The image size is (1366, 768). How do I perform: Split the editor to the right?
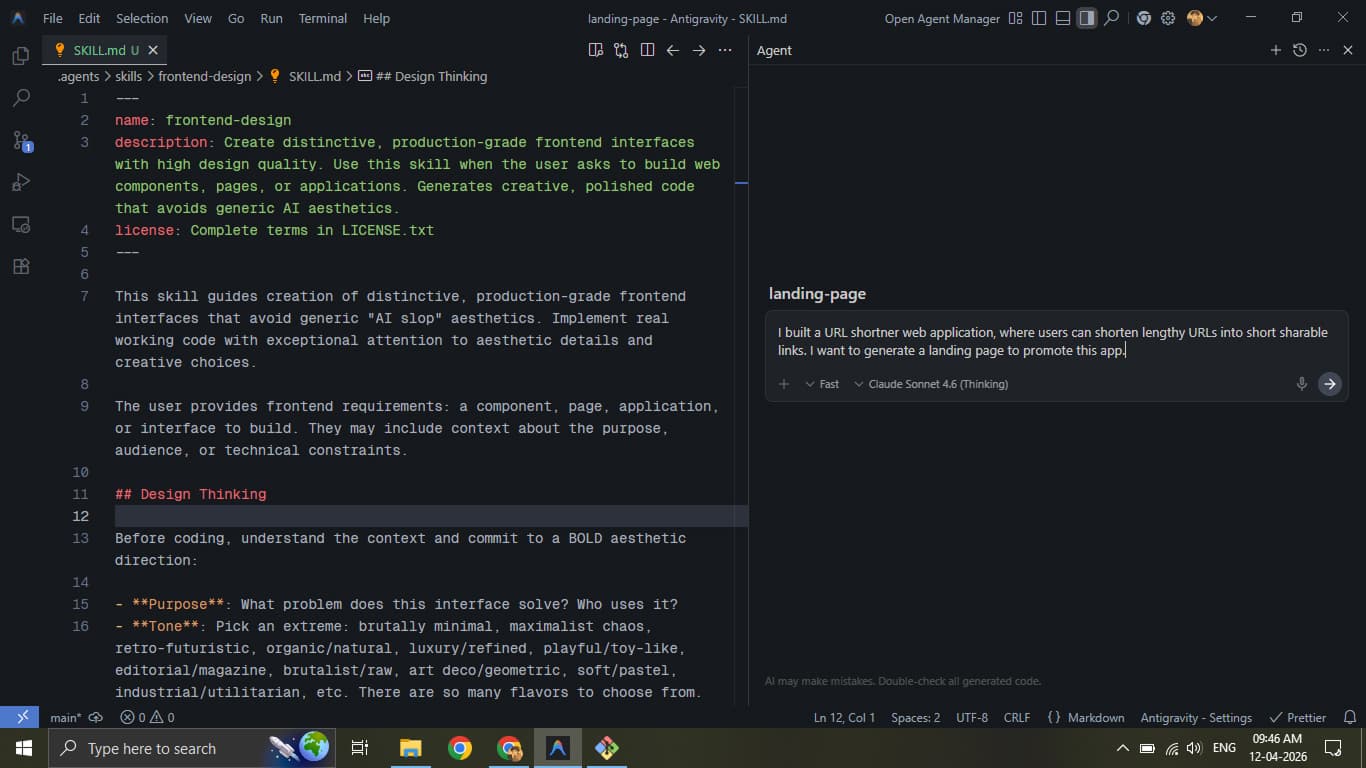tap(647, 50)
